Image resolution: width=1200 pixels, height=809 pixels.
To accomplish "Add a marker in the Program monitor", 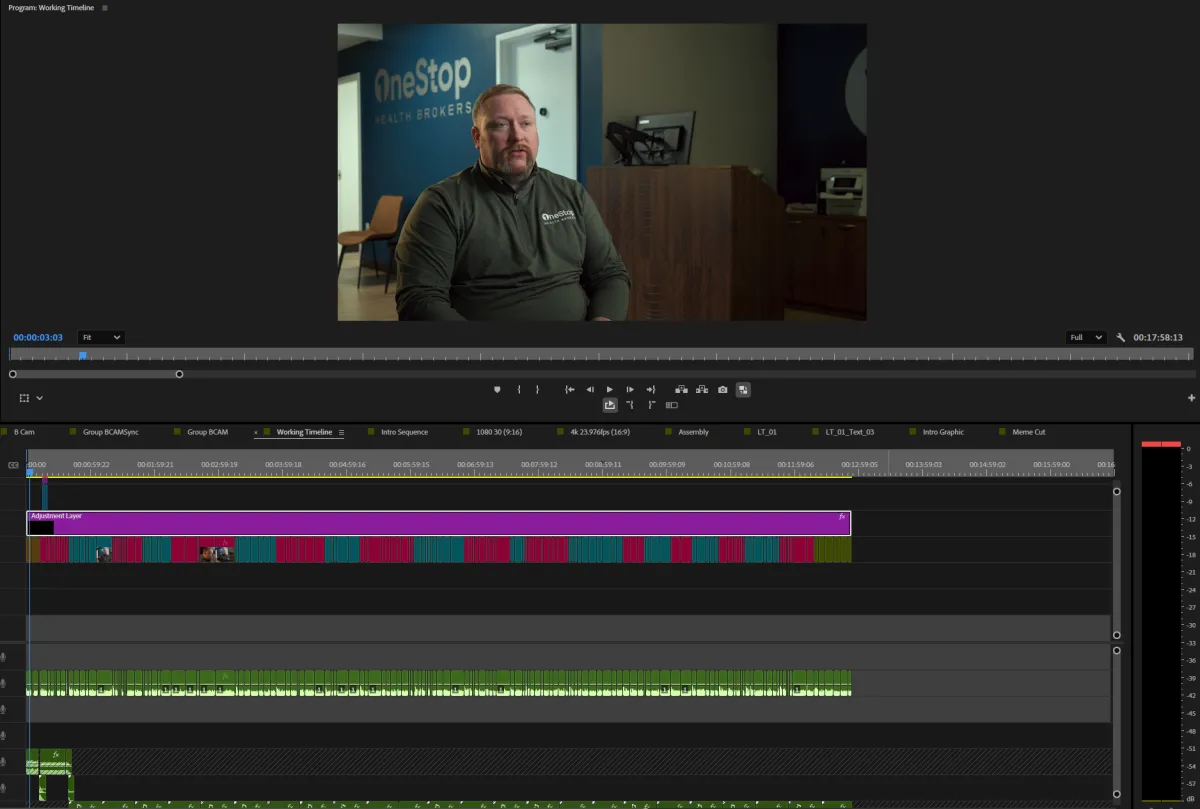I will pos(497,389).
